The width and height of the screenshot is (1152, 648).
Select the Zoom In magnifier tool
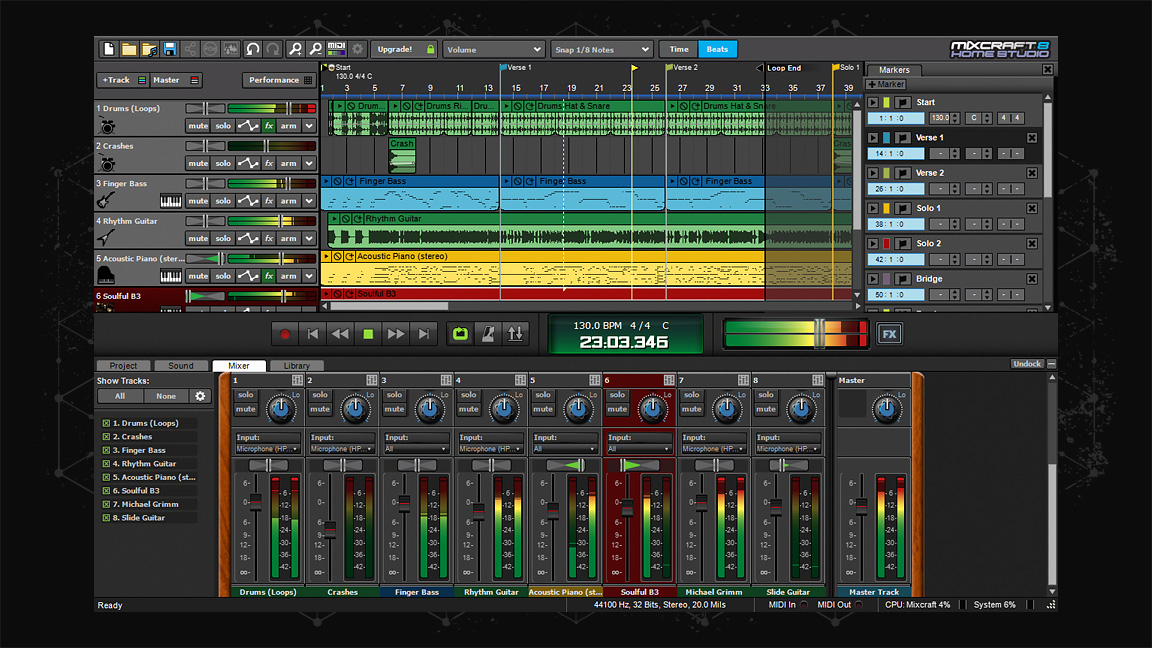coord(295,48)
